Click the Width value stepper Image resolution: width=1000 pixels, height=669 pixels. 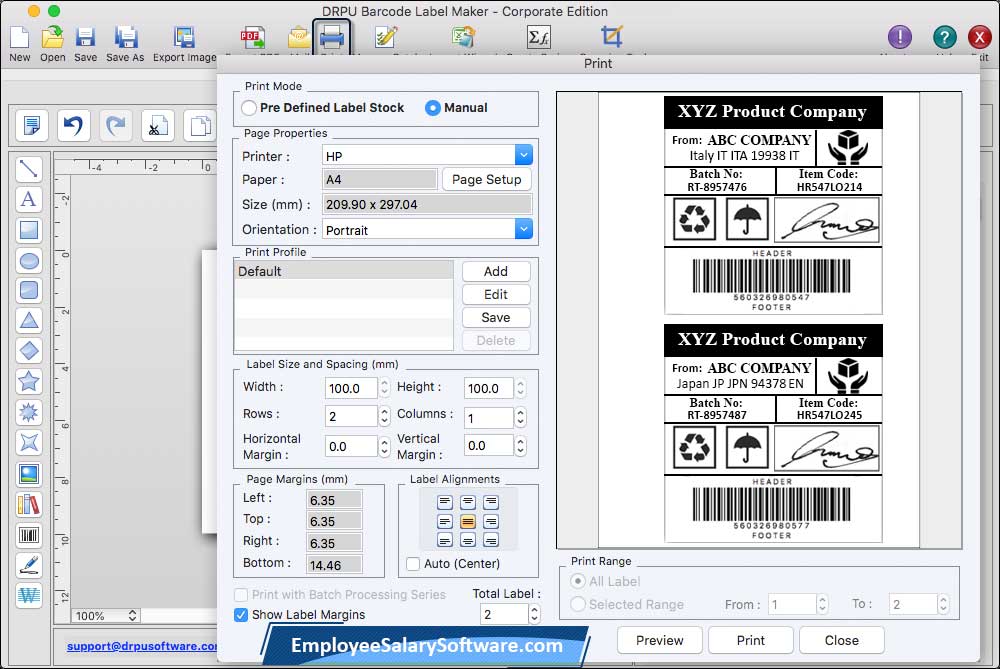[x=384, y=388]
